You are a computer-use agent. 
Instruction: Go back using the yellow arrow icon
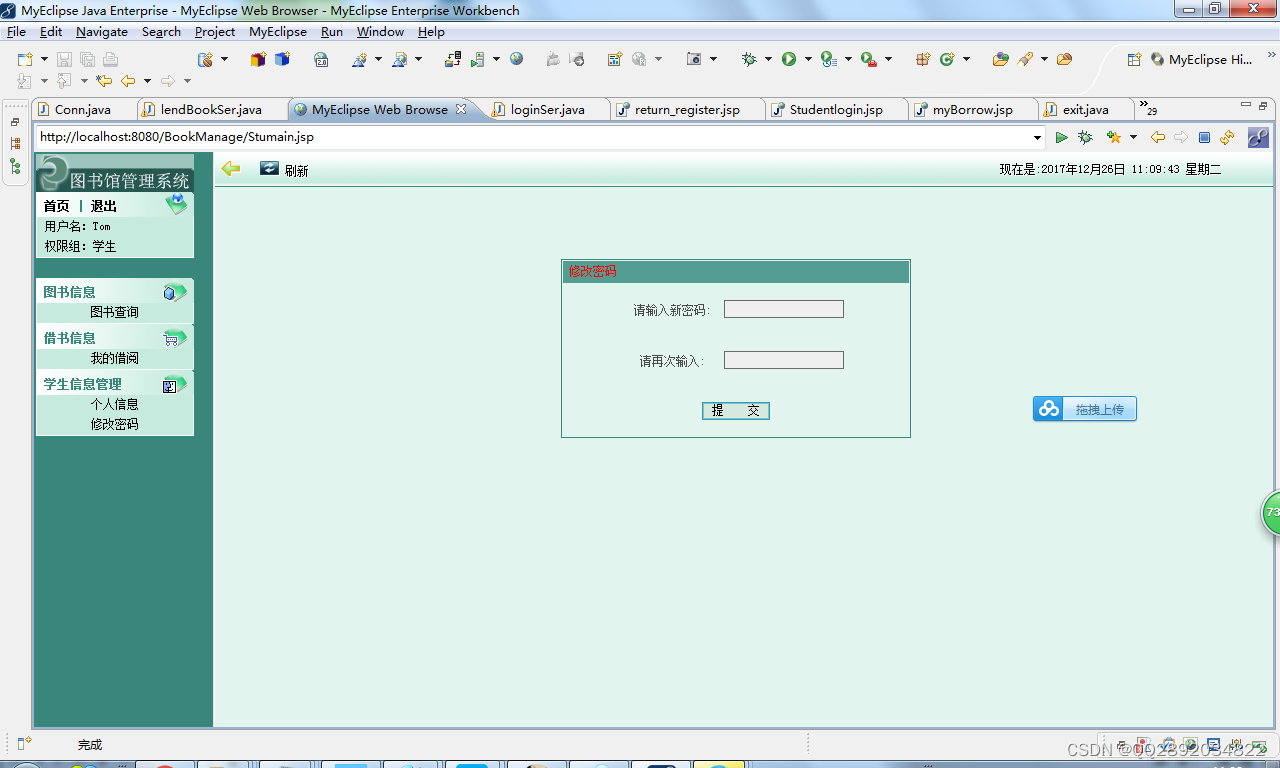[231, 169]
